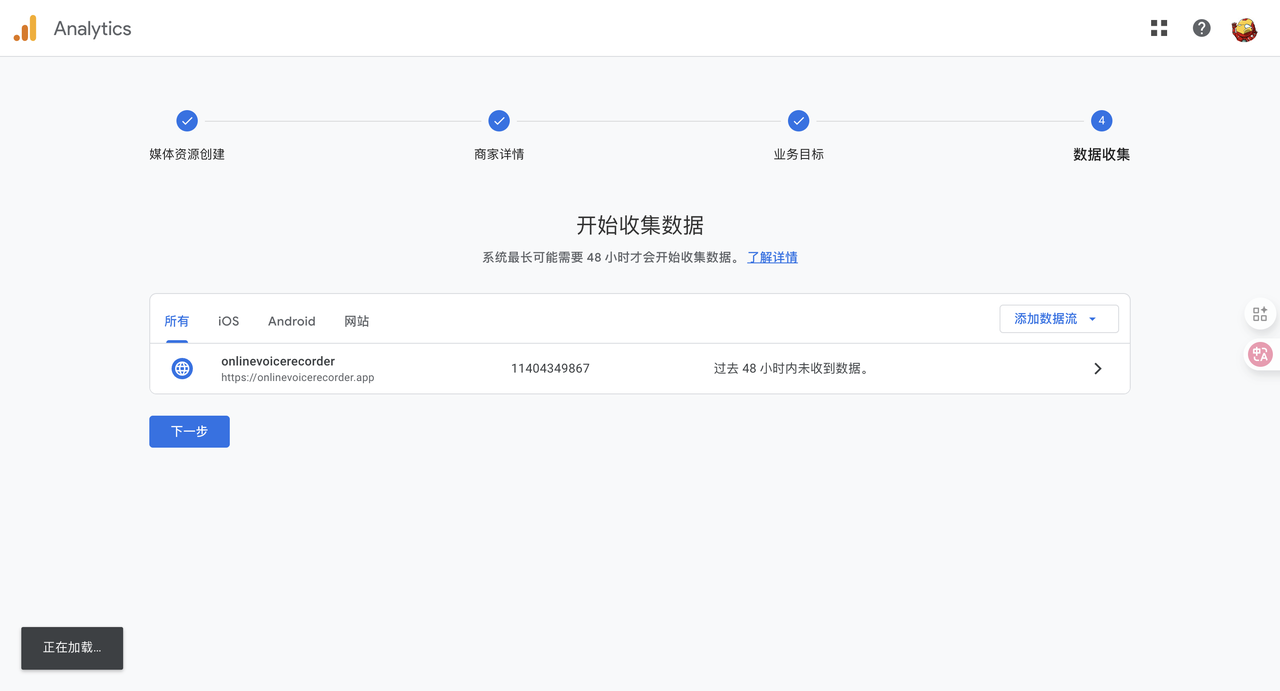Open the Google apps grid menu
The image size is (1280, 691).
[x=1159, y=28]
